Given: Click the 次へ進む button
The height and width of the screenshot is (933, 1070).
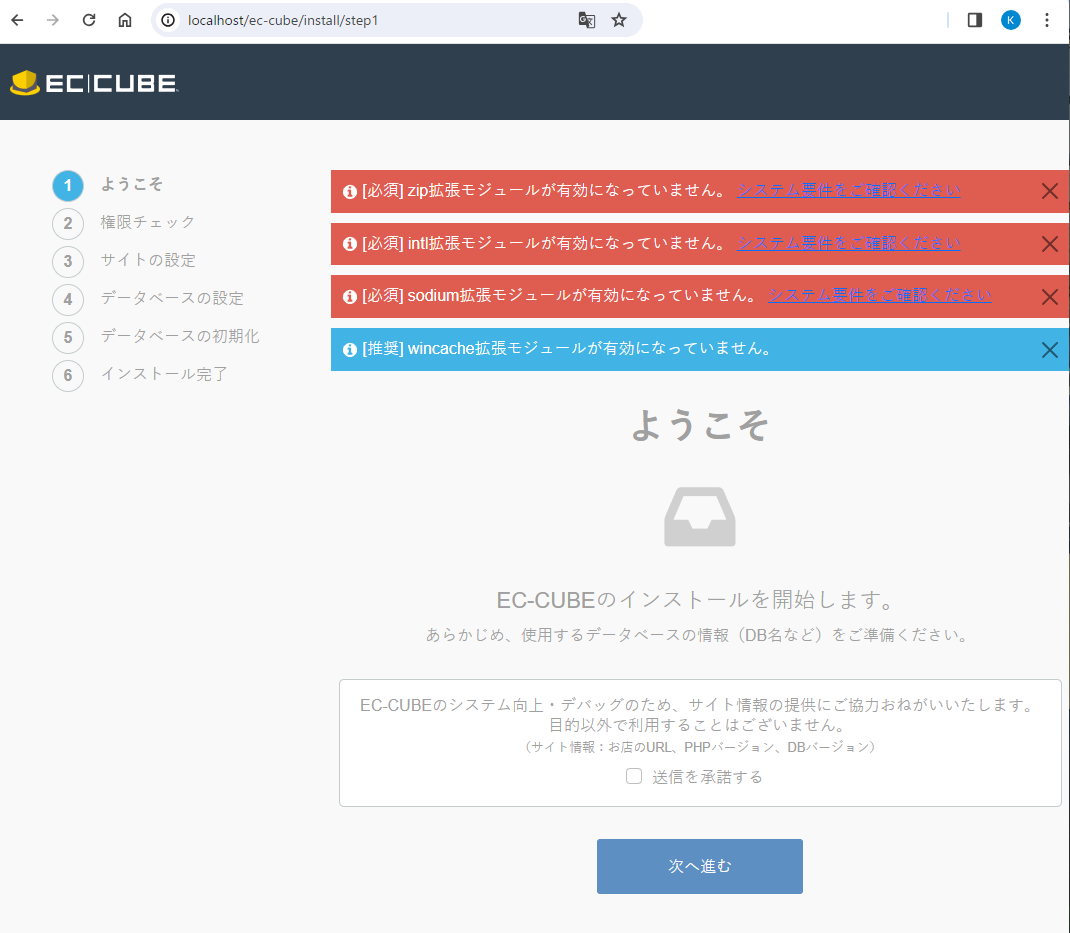Looking at the screenshot, I should coord(699,866).
